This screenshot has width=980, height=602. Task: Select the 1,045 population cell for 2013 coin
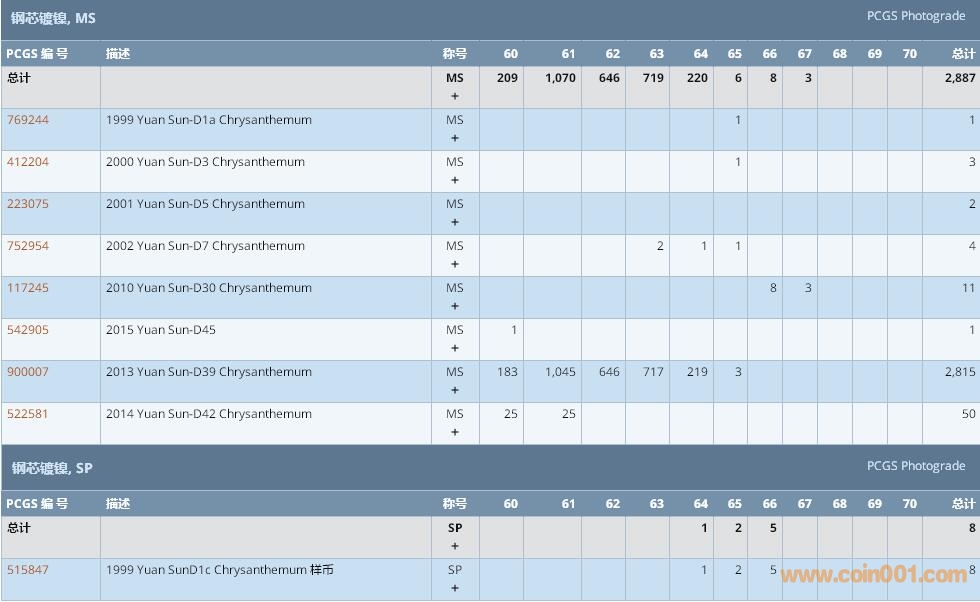(x=560, y=372)
